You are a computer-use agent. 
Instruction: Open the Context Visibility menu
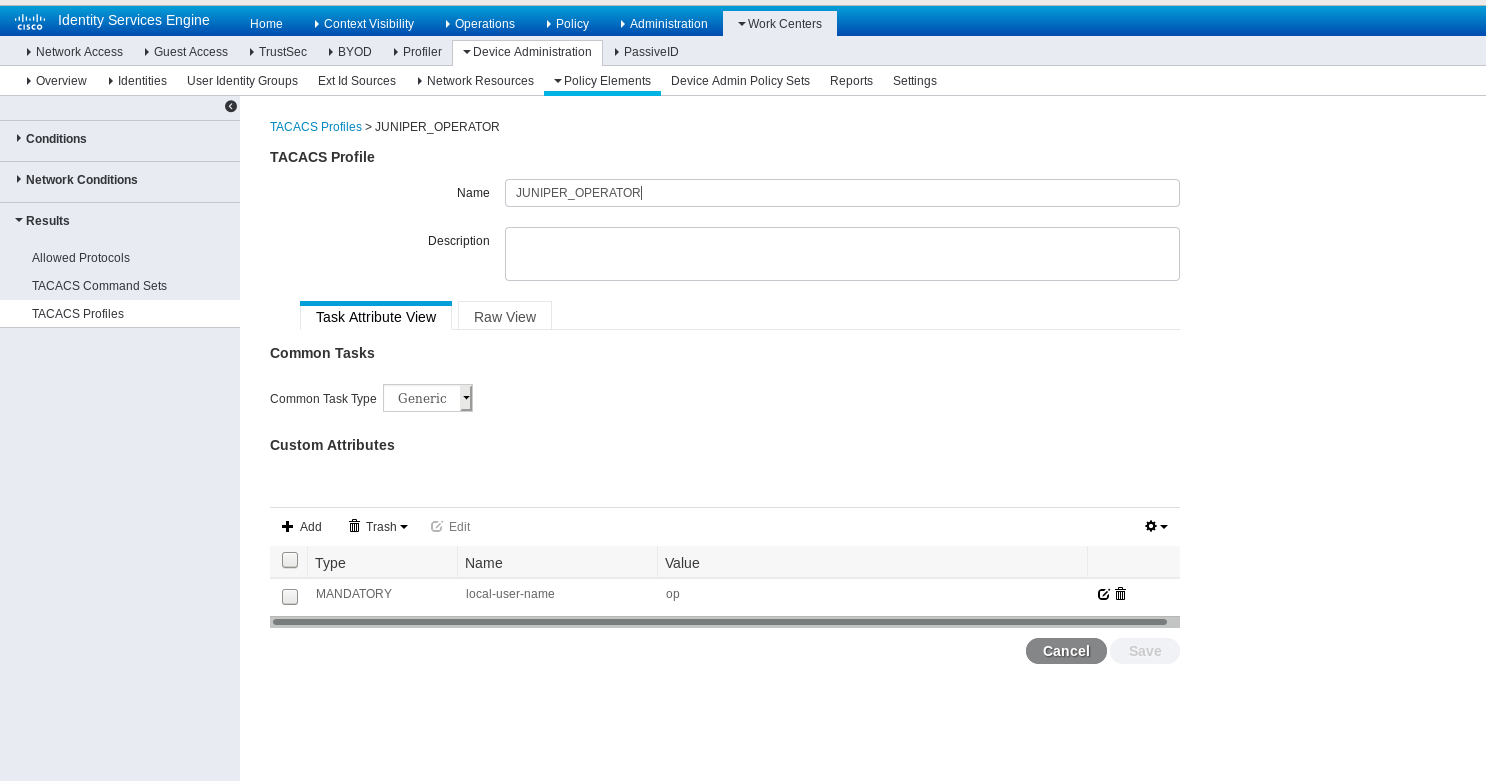[x=362, y=24]
